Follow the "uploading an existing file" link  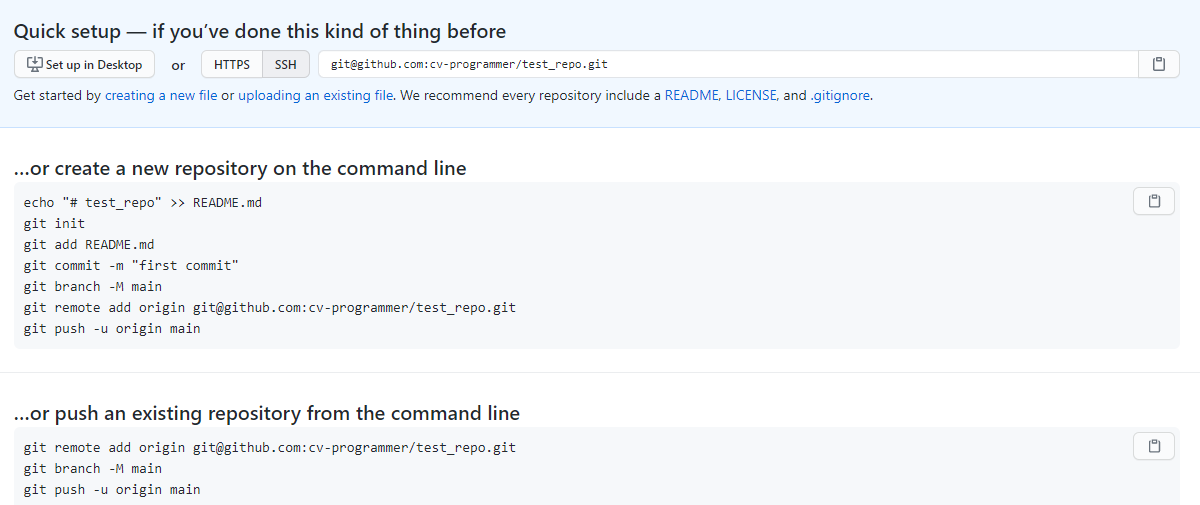click(x=315, y=96)
